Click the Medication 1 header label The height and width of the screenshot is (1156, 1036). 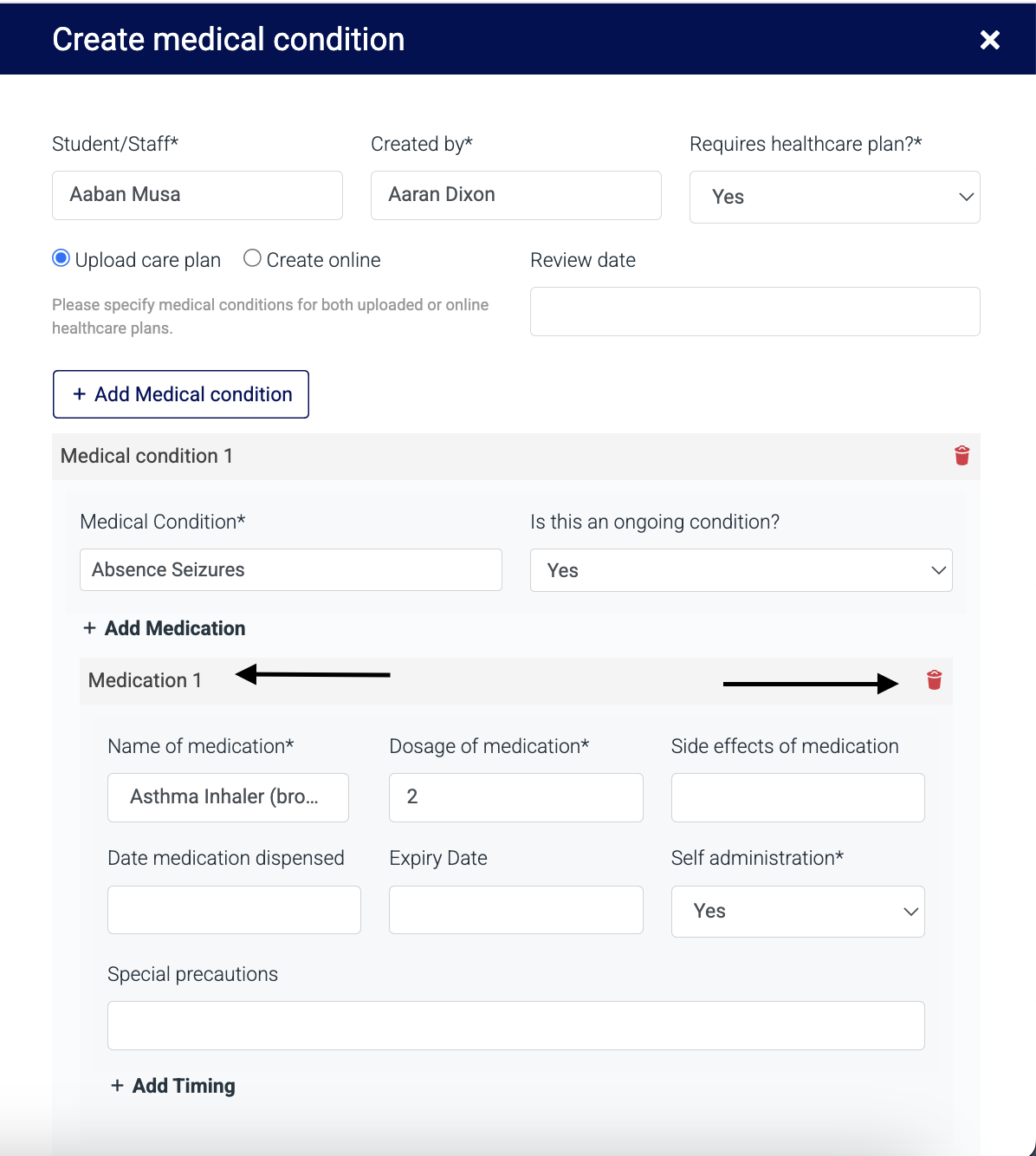pos(145,680)
